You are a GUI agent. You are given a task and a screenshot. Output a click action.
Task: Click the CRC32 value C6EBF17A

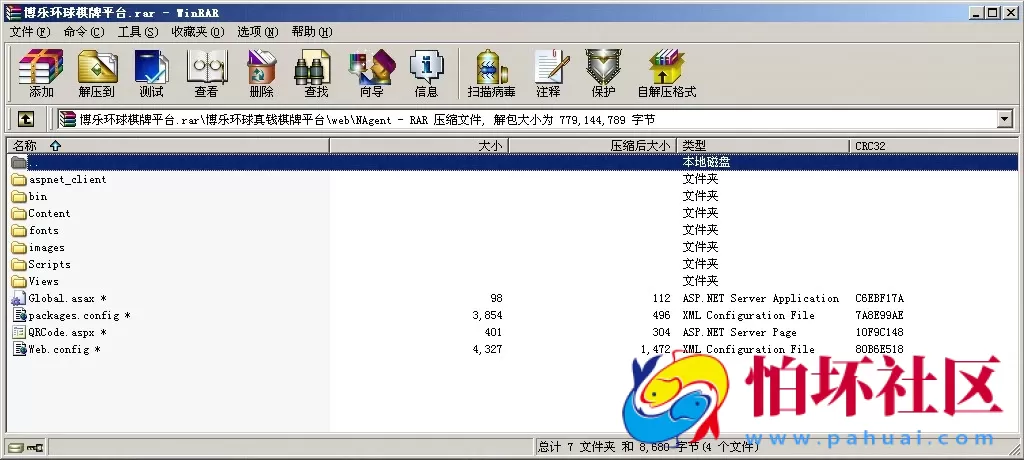click(879, 299)
